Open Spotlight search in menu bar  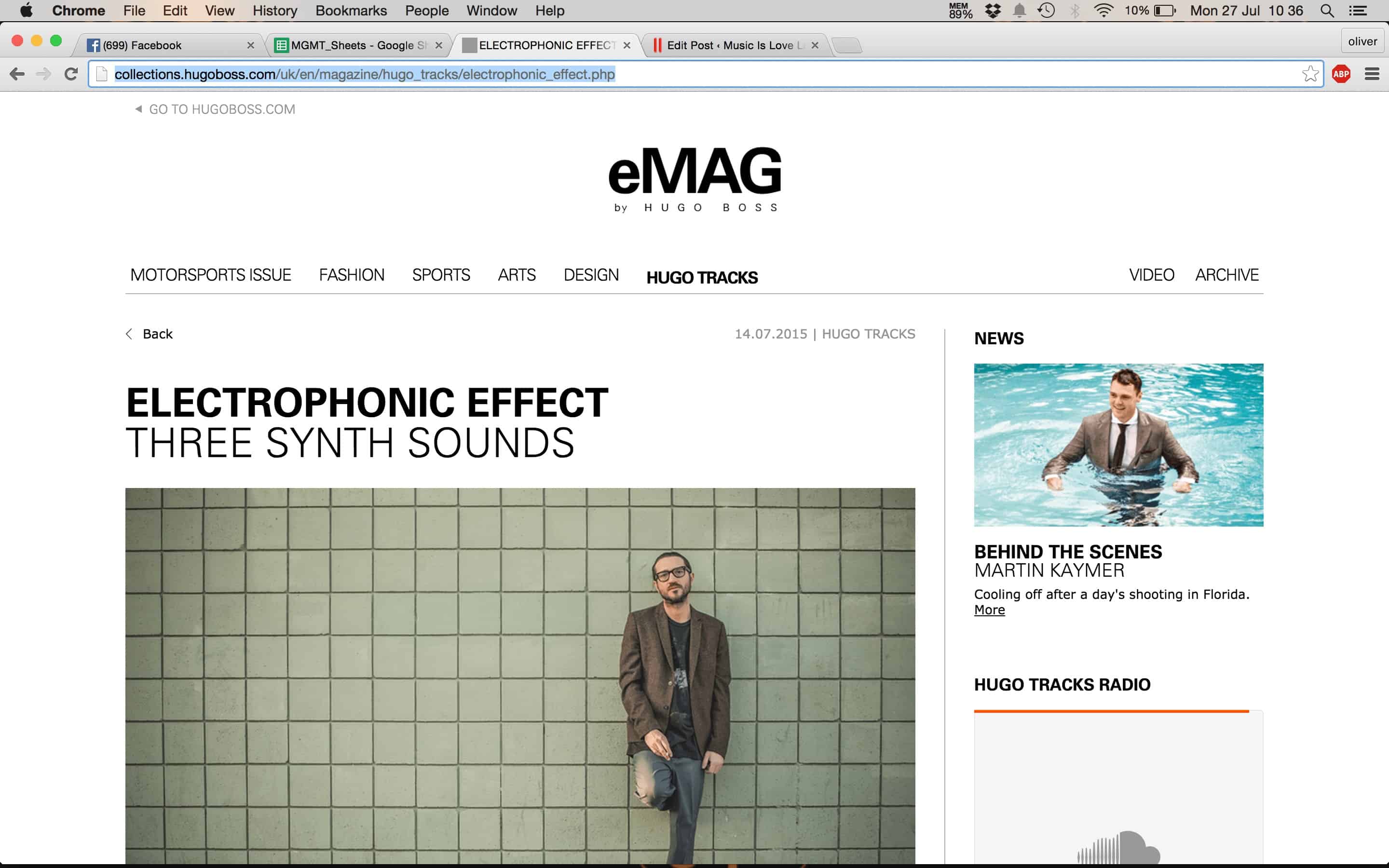coord(1327,10)
